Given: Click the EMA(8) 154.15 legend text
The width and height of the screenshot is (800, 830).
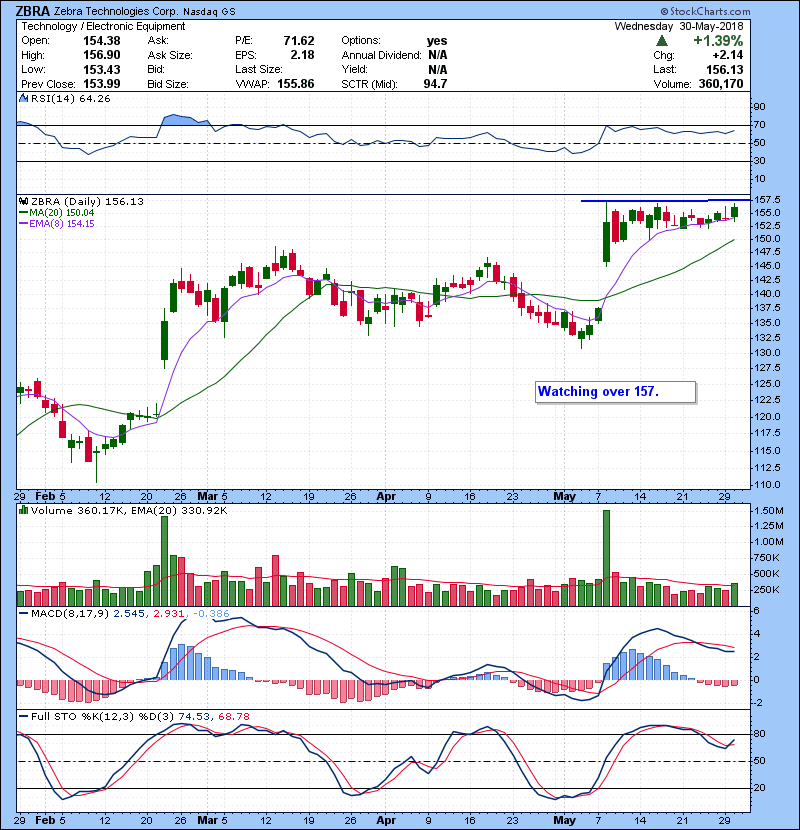Looking at the screenshot, I should click(61, 224).
